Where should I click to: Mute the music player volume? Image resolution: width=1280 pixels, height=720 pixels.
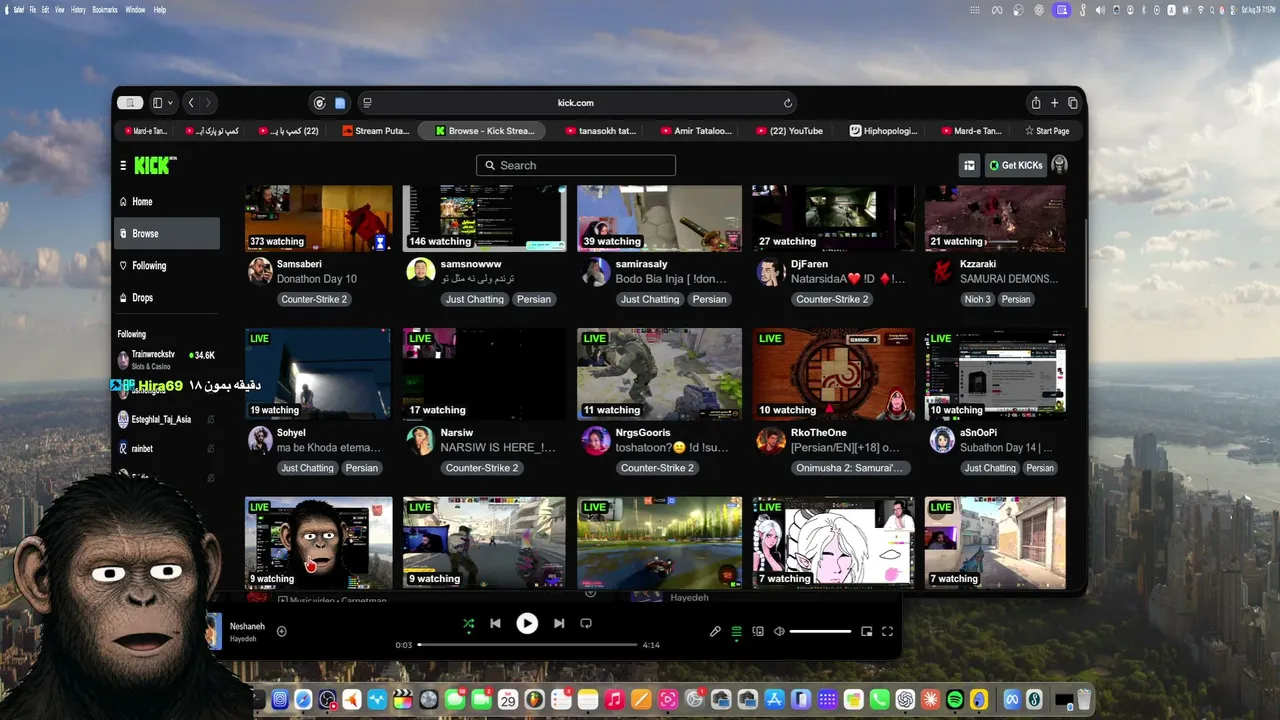tap(778, 631)
